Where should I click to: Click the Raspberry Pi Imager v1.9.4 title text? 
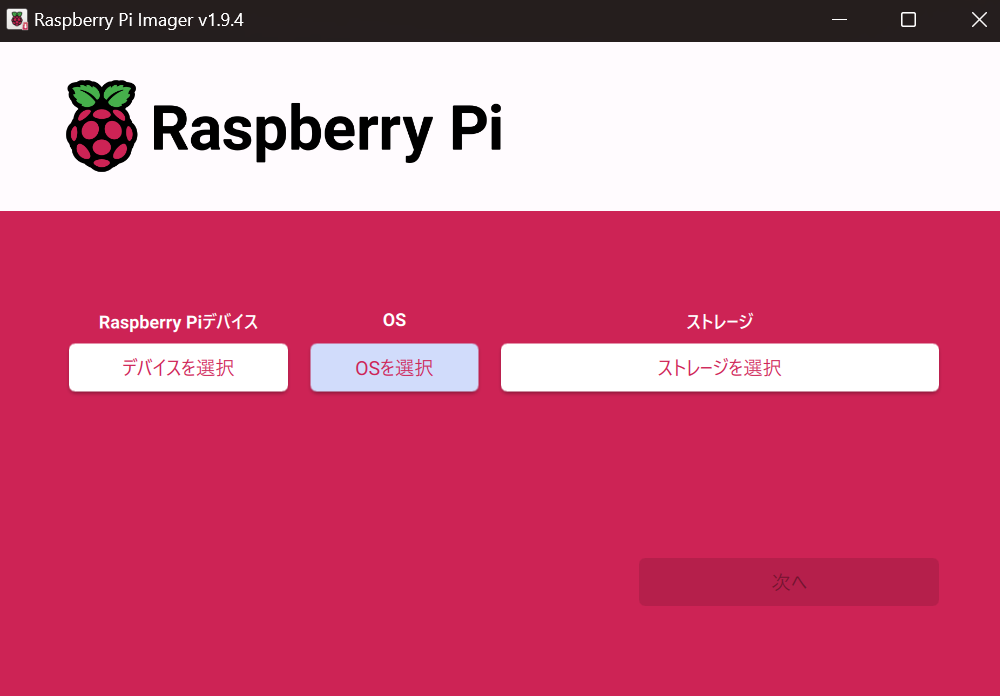tap(138, 20)
